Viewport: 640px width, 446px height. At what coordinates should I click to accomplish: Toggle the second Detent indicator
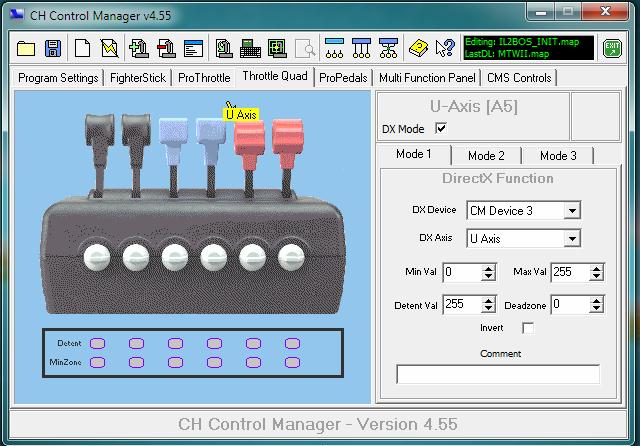tap(136, 343)
